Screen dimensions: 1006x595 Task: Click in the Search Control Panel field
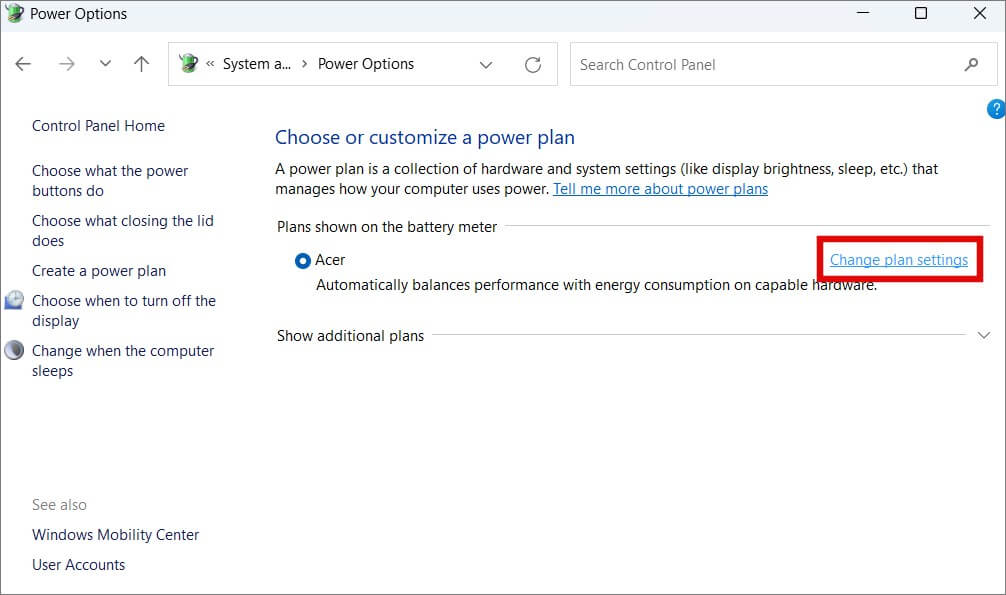[x=765, y=64]
